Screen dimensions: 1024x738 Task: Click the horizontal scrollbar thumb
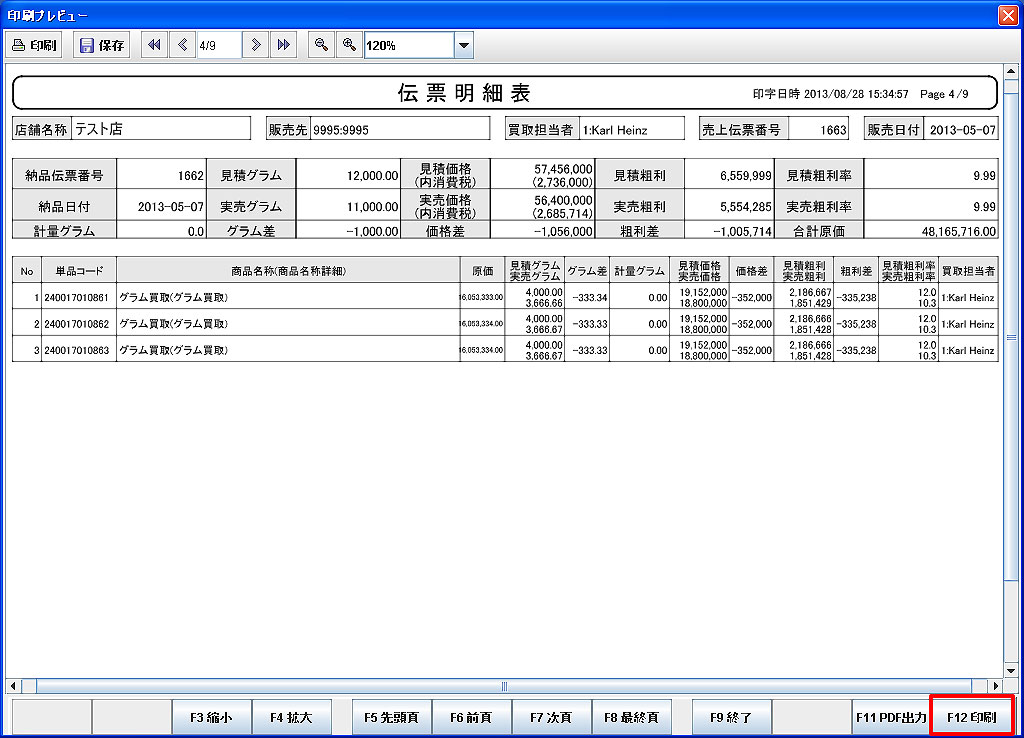pos(504,686)
